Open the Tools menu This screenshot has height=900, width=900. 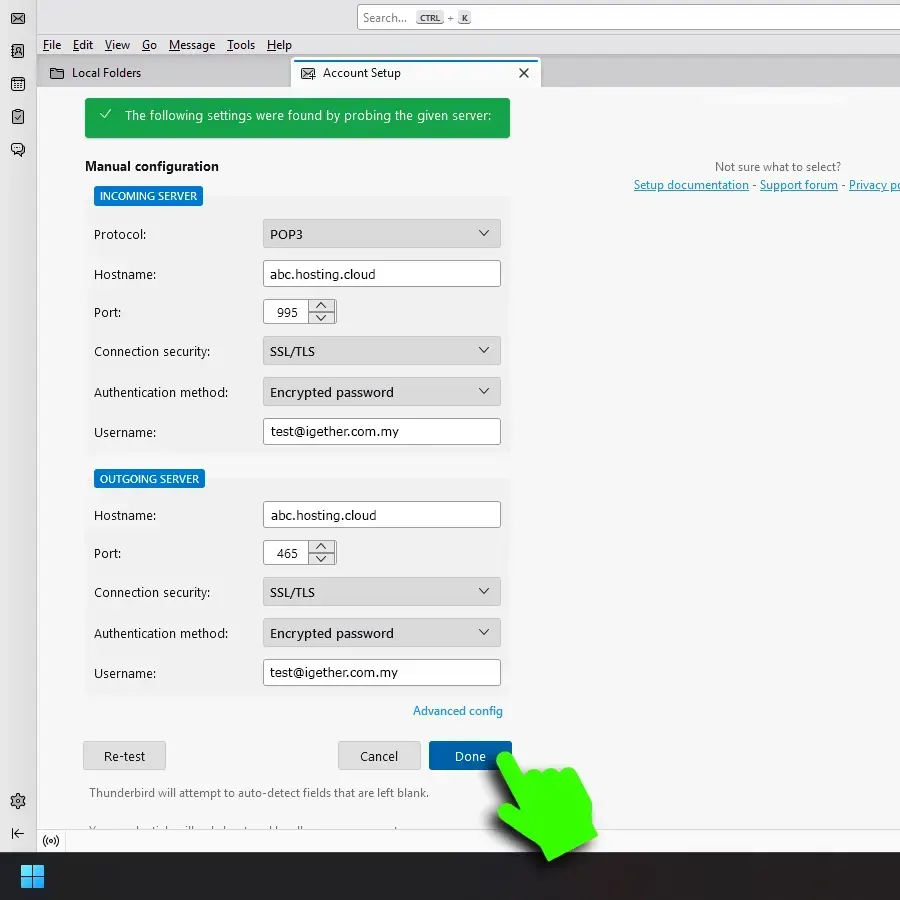click(240, 45)
